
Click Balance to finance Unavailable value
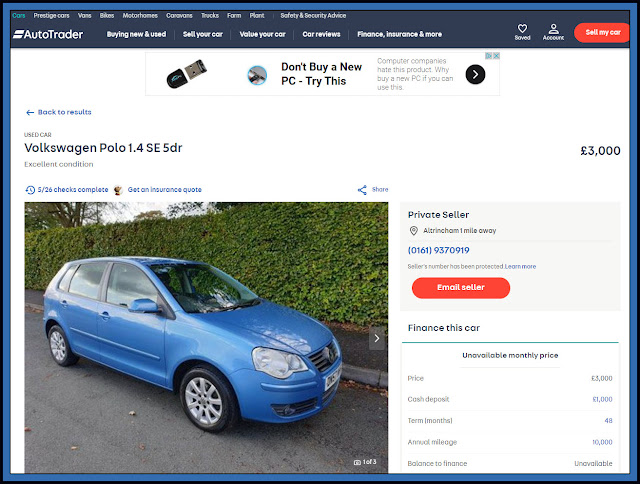593,464
